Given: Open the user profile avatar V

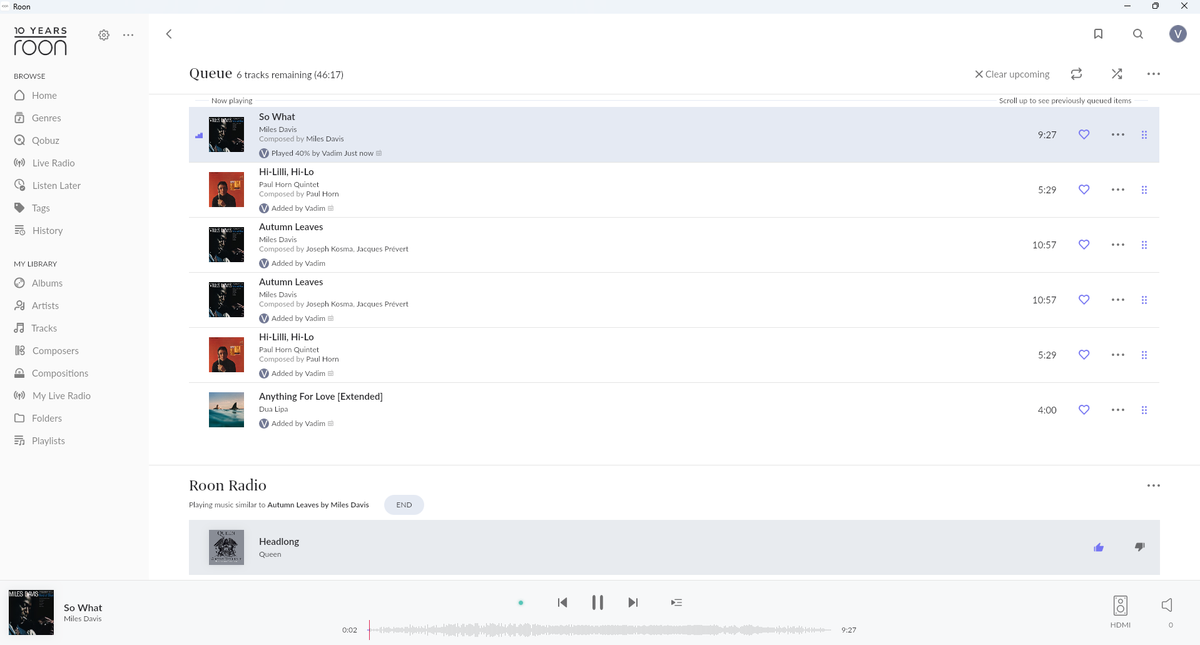Looking at the screenshot, I should pos(1177,34).
